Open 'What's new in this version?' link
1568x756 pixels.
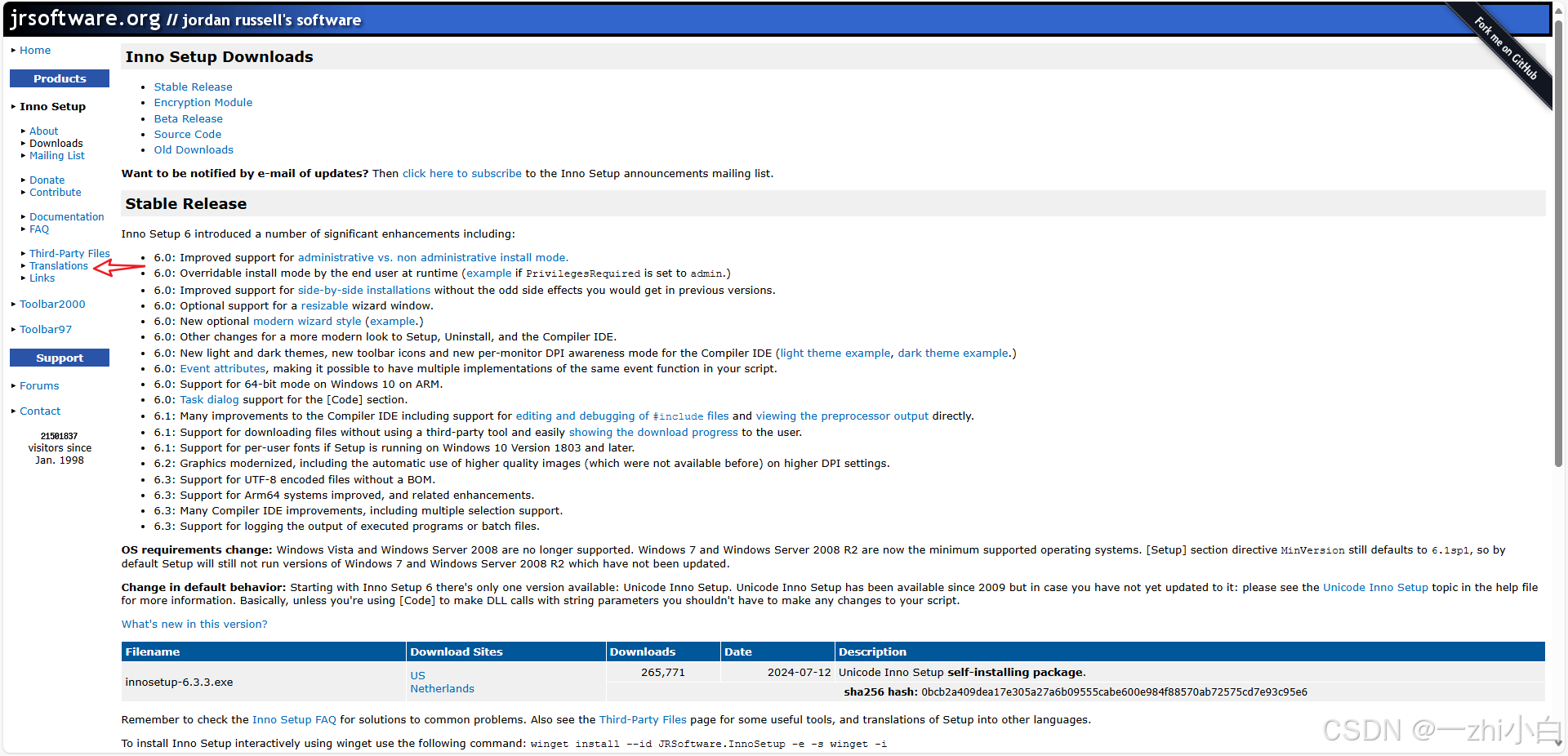[194, 625]
